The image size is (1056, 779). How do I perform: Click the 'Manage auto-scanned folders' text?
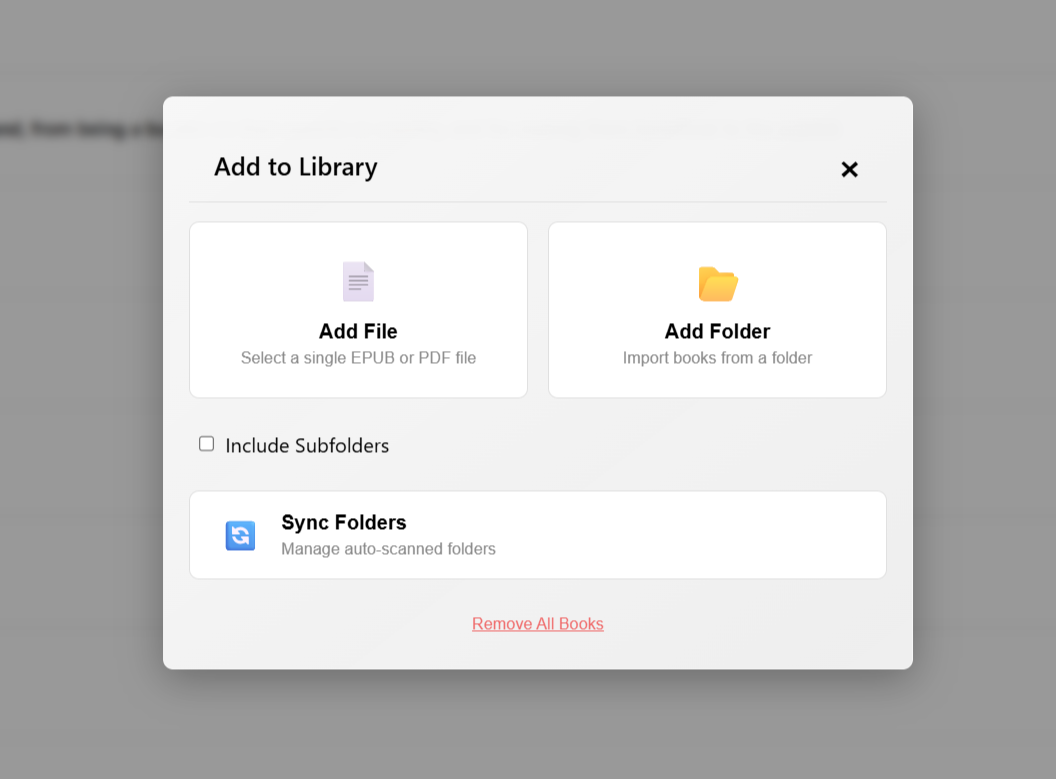coord(388,549)
